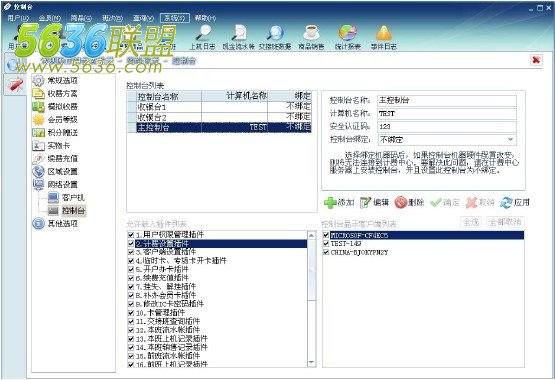This screenshot has height=380, width=555.
Task: Uncheck 5.开户办卡插件 checkbox
Action: [131, 269]
